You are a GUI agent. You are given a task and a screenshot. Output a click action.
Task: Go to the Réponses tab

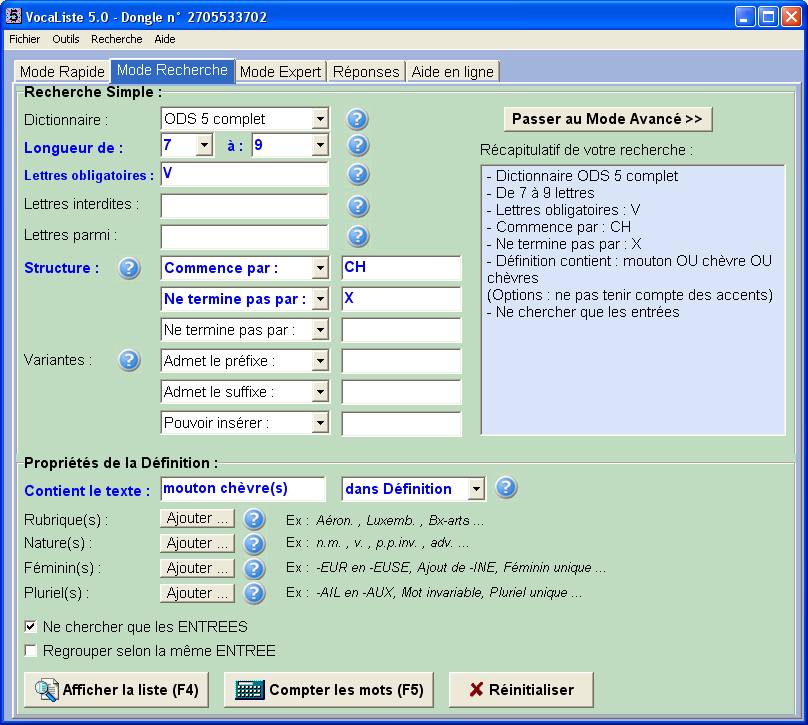366,72
